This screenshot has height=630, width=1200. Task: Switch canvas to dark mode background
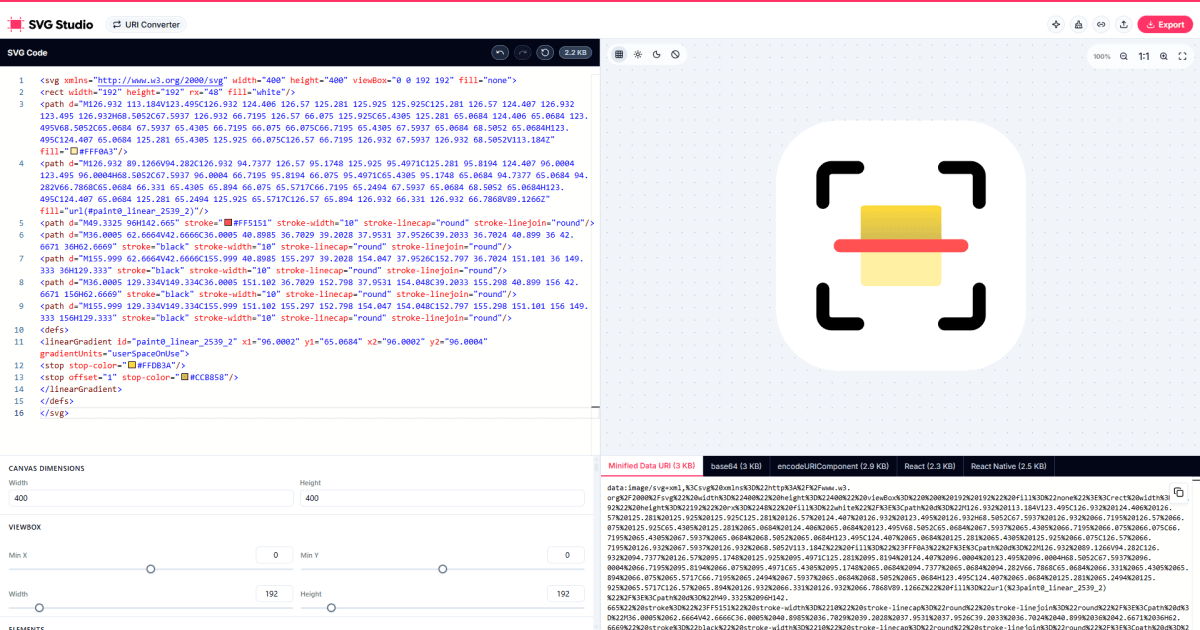pos(656,54)
